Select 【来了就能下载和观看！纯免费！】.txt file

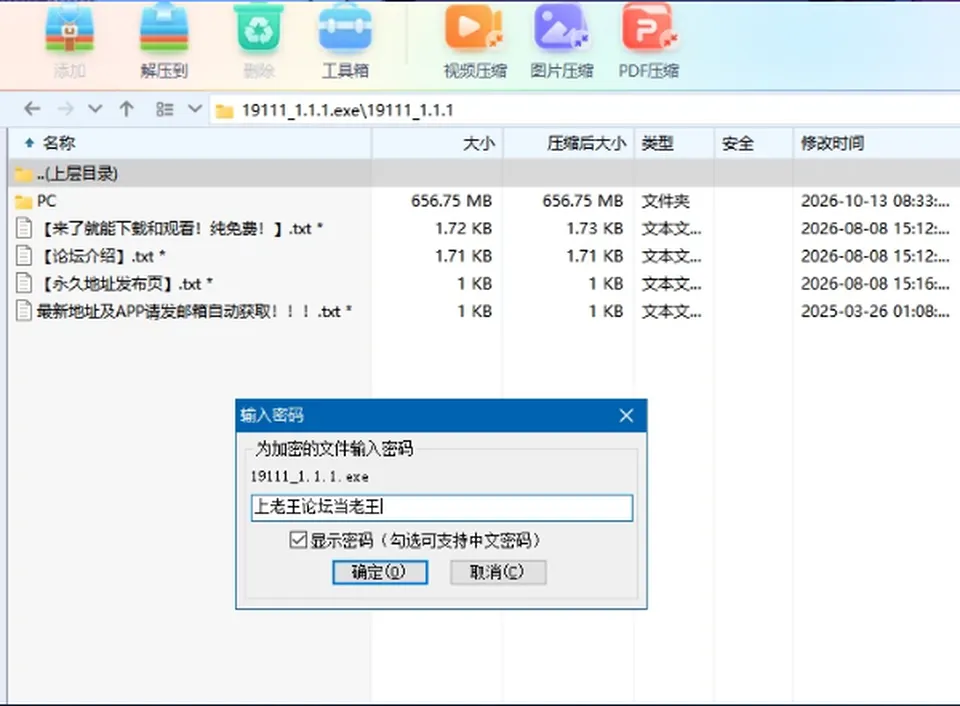click(x=484, y=228)
